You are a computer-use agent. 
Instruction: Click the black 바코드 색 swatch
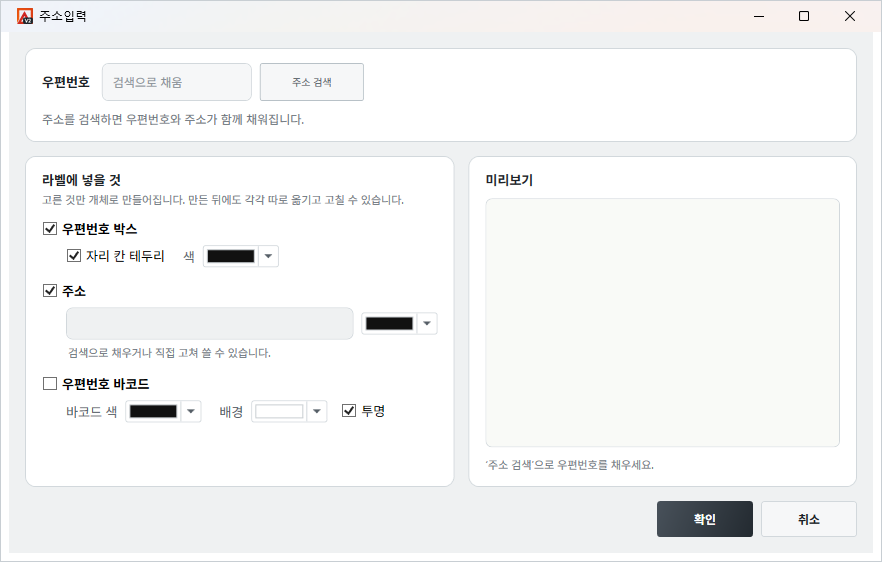153,411
